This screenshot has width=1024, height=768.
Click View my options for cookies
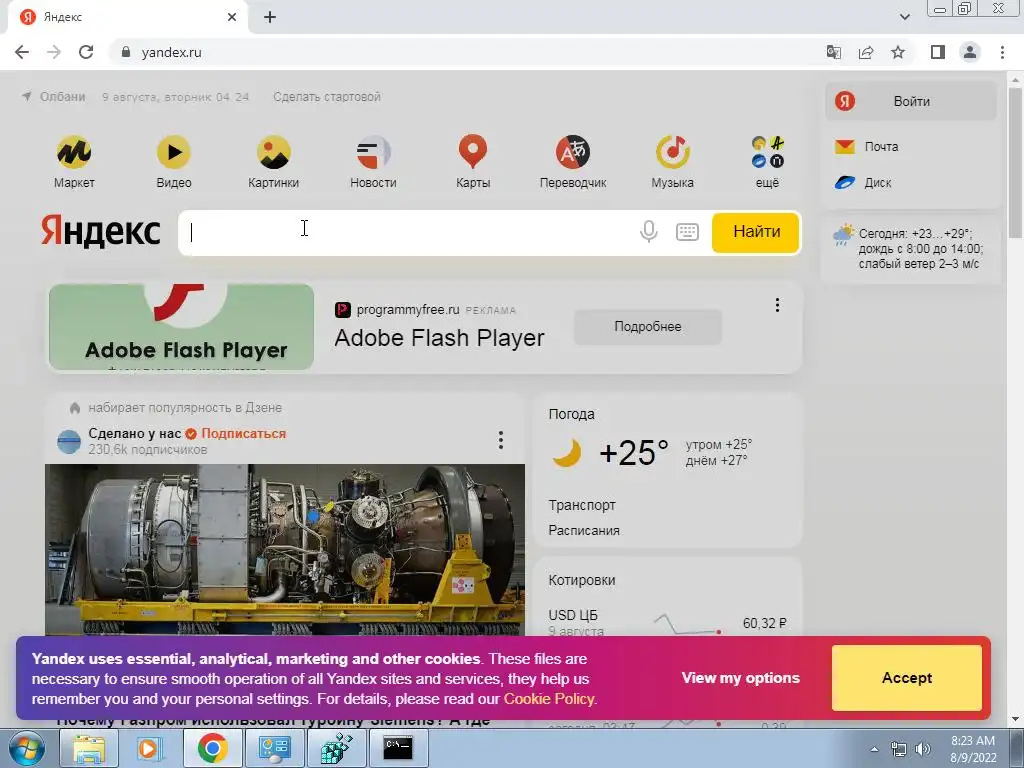tap(741, 678)
